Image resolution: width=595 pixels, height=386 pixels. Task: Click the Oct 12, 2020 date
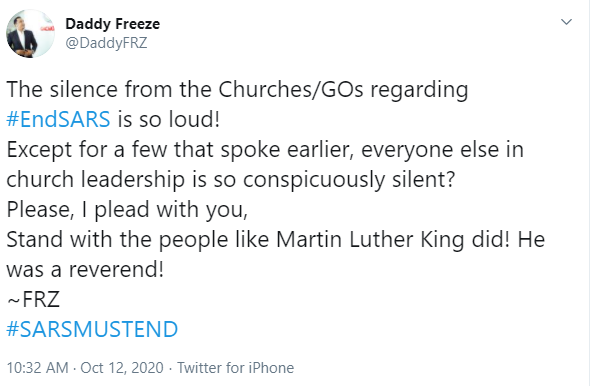[x=122, y=368]
